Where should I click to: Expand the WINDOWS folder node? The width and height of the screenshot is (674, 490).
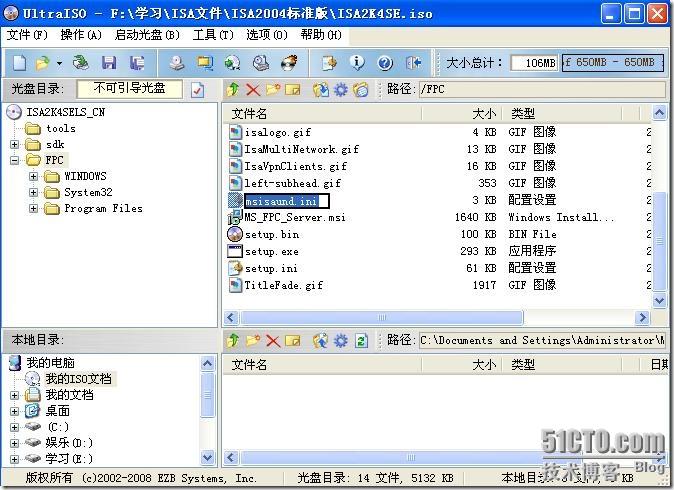tap(34, 176)
